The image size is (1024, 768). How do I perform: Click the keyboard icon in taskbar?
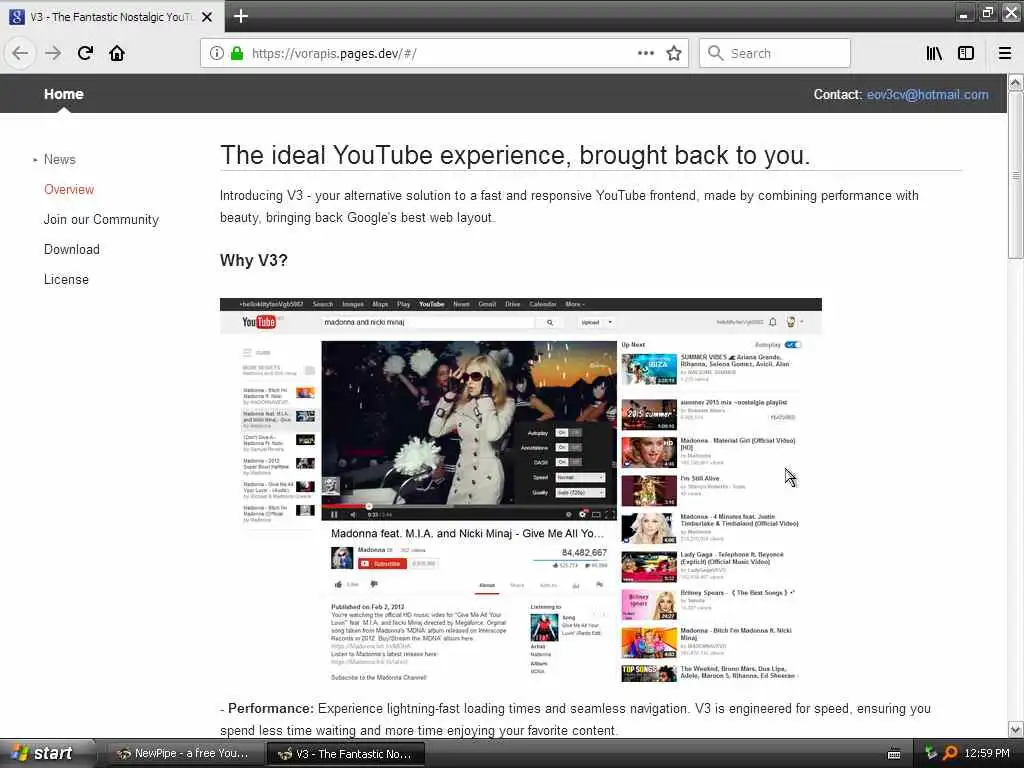[x=894, y=754]
